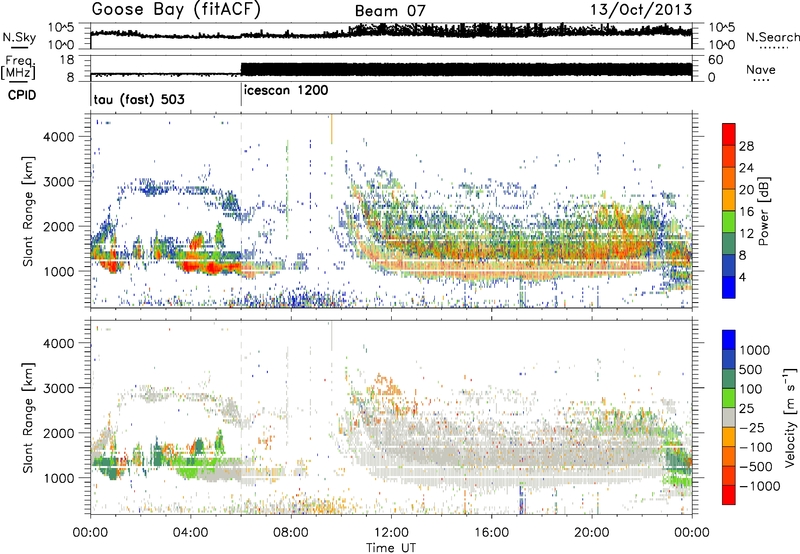This screenshot has width=800, height=554.
Task: Click the '4' power colorbar value
Action: [x=743, y=277]
